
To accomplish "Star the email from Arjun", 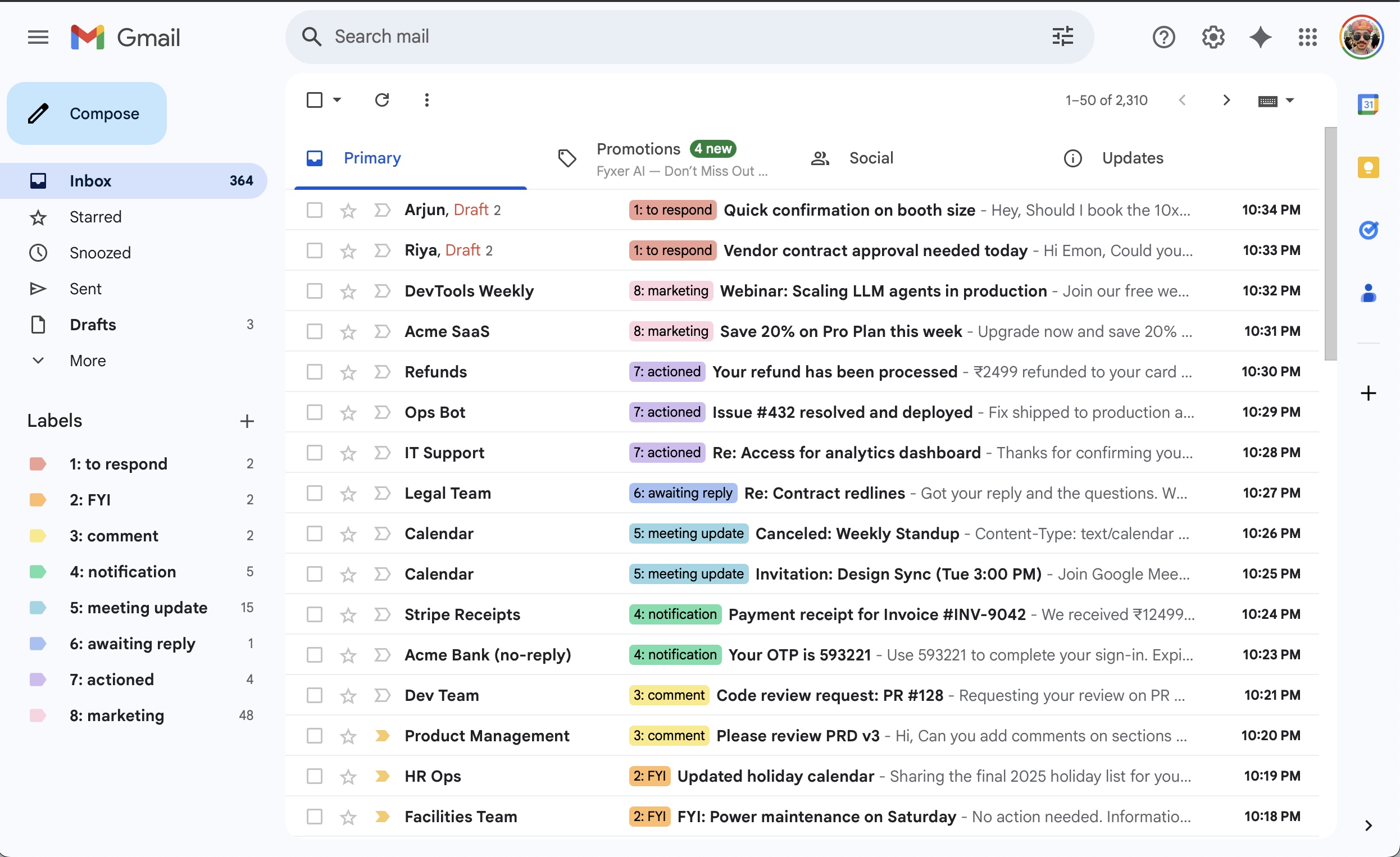I will coord(347,209).
